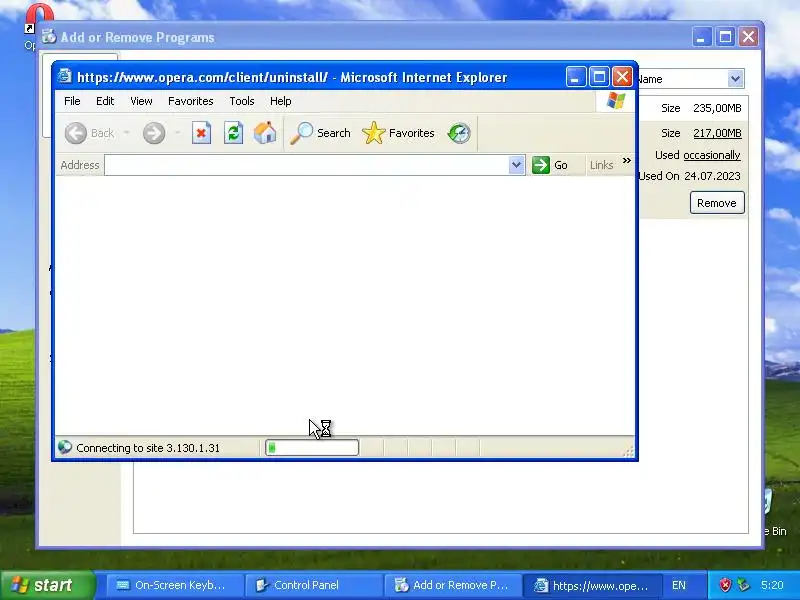Open the Search pane magnifier
The image size is (800, 600).
(x=302, y=133)
